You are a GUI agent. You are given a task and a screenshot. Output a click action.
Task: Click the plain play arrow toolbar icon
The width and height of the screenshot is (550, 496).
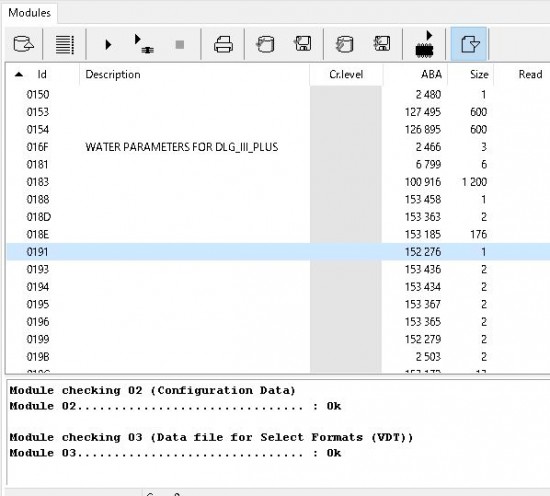tap(108, 45)
